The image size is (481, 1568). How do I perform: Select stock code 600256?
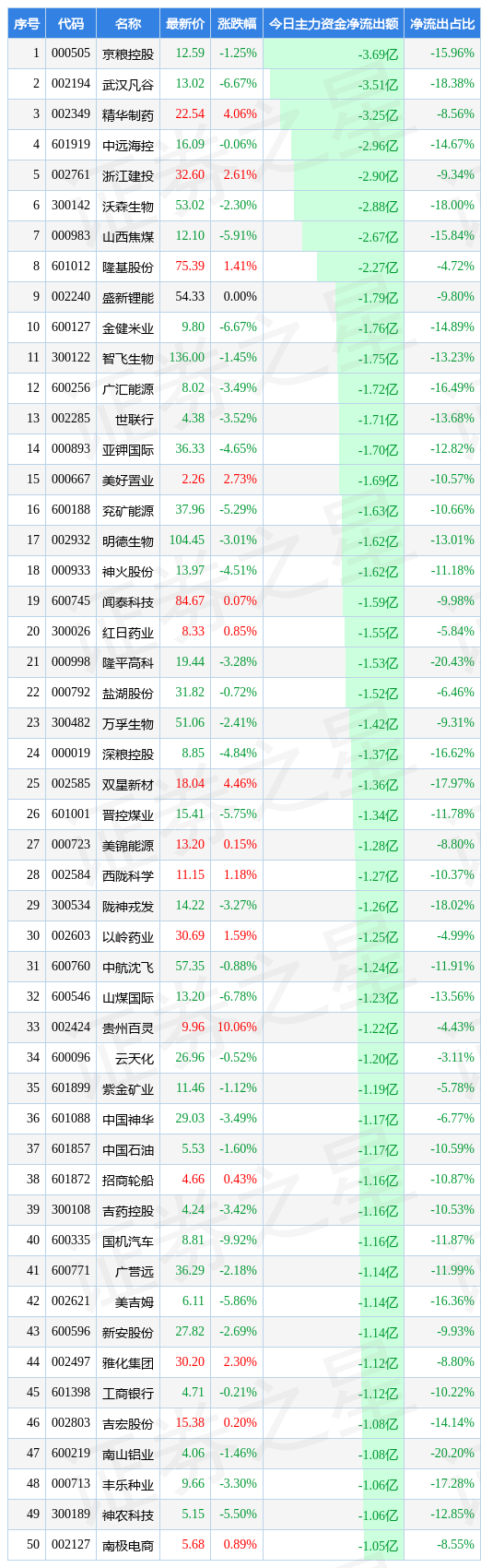click(71, 388)
